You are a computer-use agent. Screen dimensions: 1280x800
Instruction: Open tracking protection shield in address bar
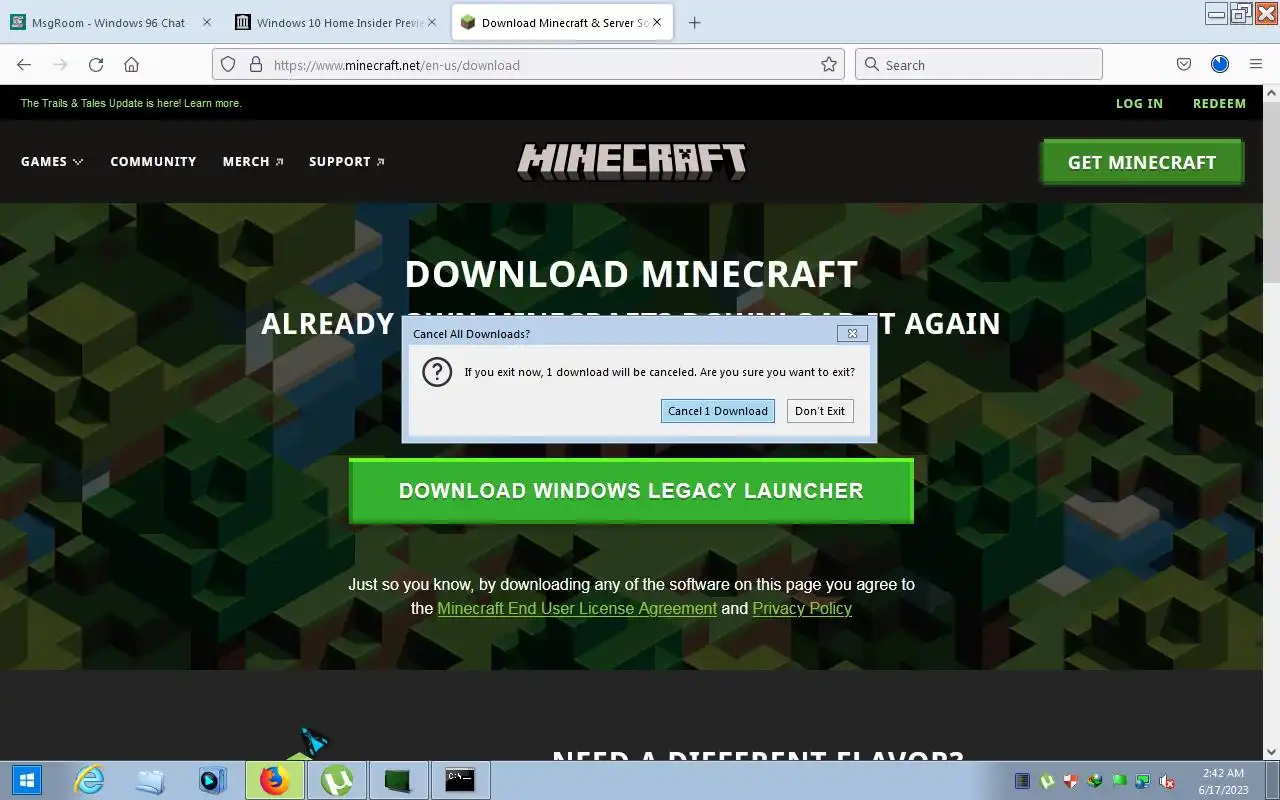coord(228,65)
